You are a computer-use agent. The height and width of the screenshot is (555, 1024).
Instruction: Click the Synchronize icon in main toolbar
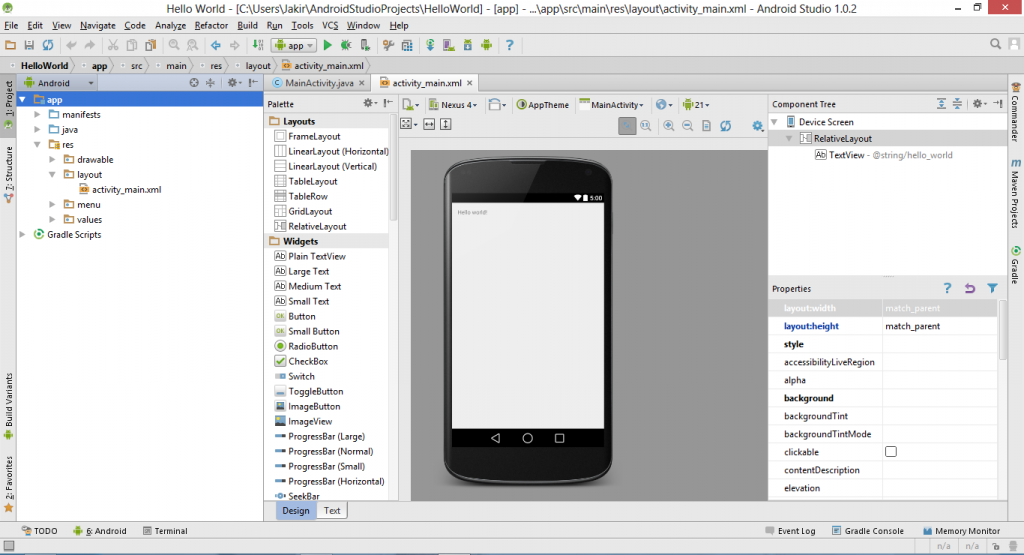[47, 45]
